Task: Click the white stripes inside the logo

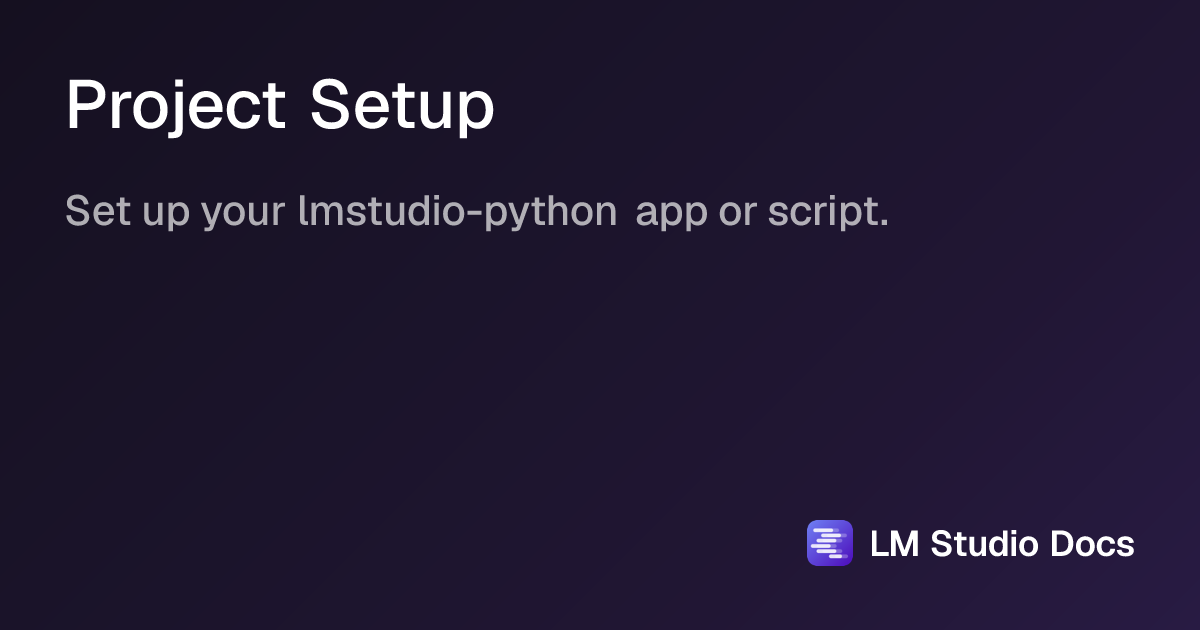Action: [829, 543]
